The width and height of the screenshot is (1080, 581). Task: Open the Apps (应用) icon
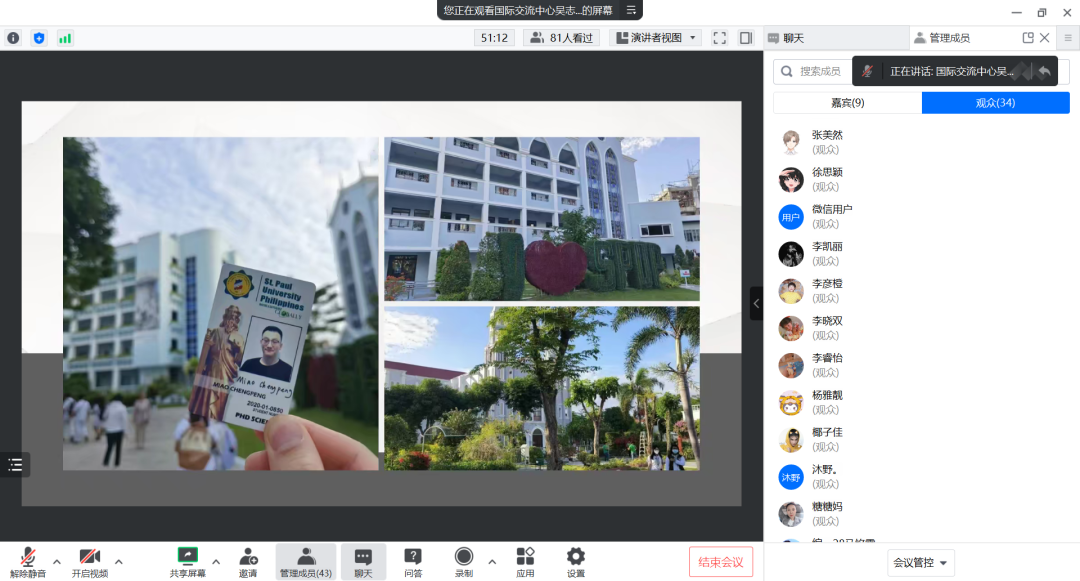click(x=525, y=561)
